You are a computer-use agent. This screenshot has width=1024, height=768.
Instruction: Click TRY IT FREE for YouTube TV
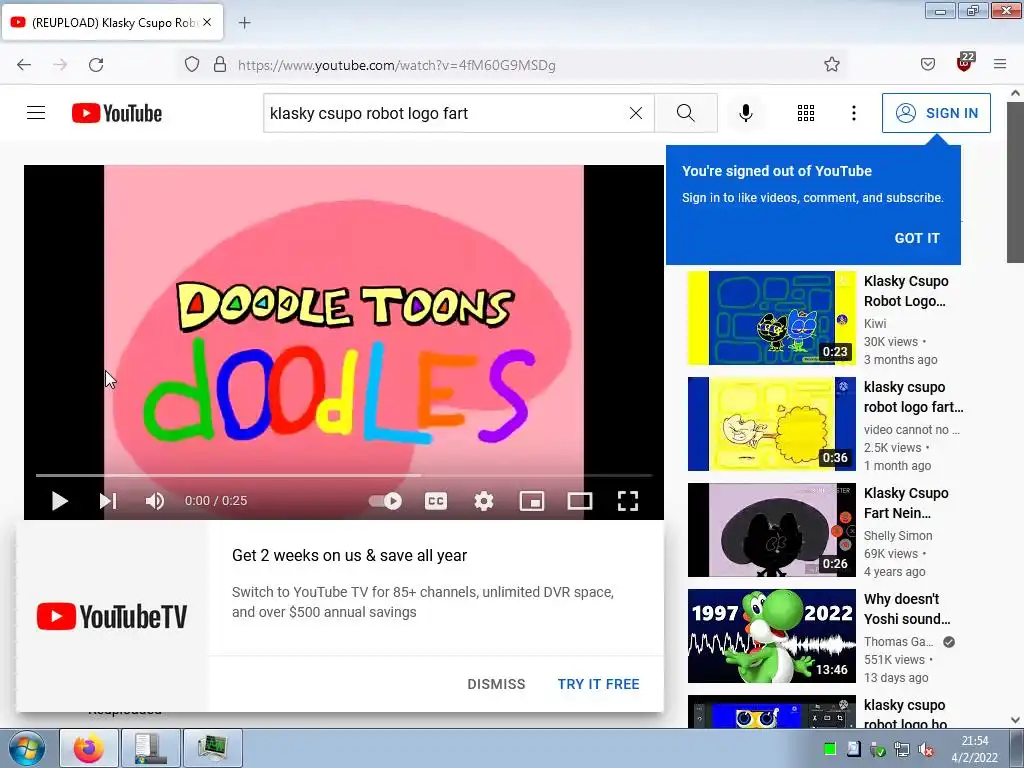tap(598, 684)
